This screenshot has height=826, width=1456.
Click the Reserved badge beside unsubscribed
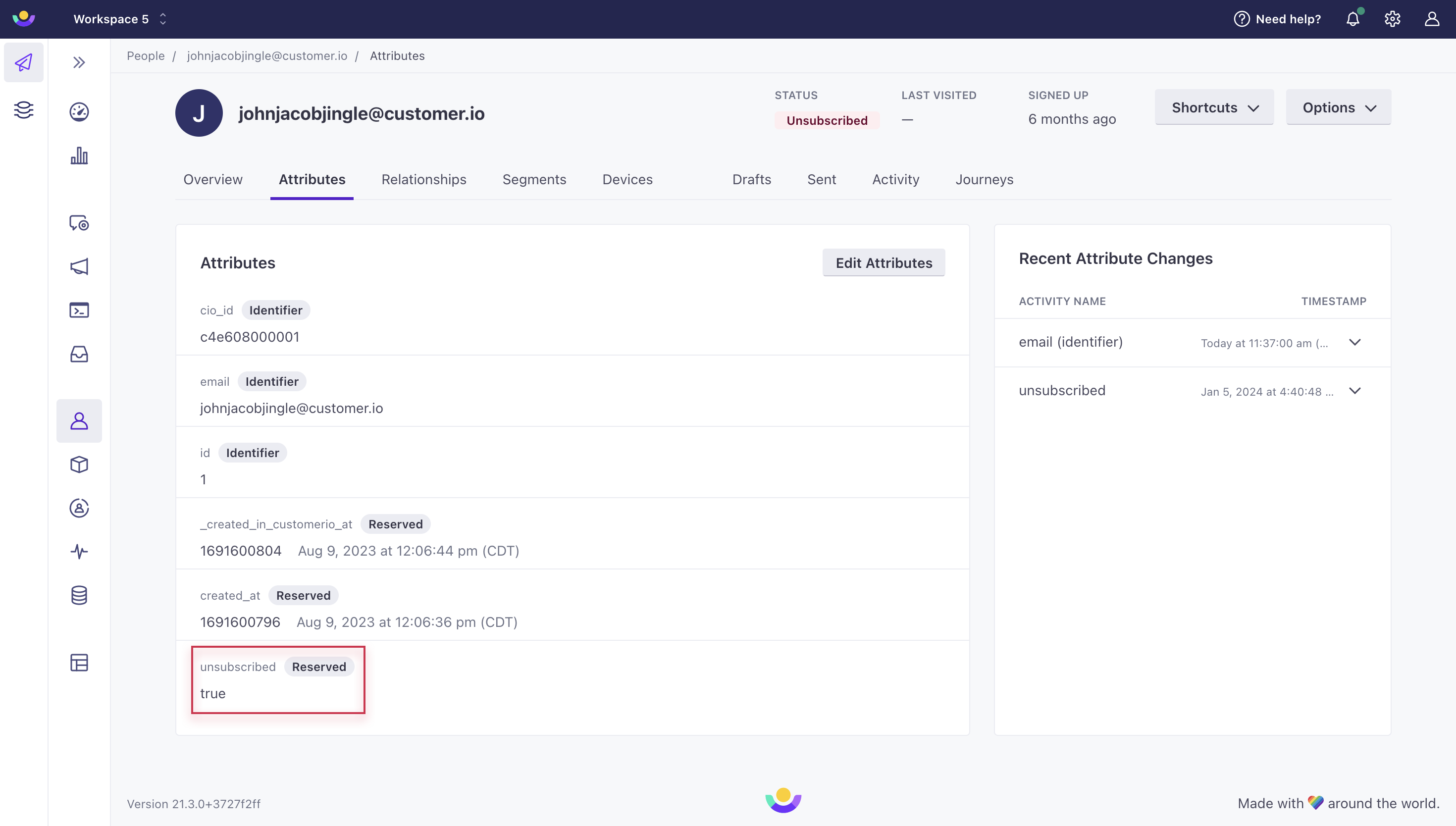(319, 667)
